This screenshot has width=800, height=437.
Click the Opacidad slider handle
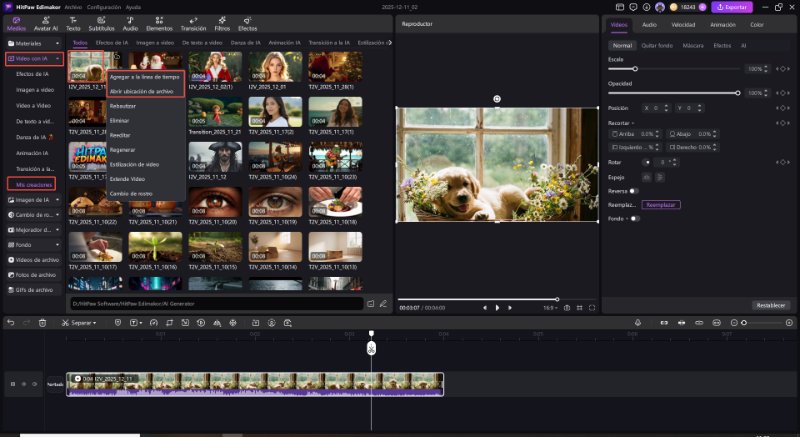click(738, 93)
